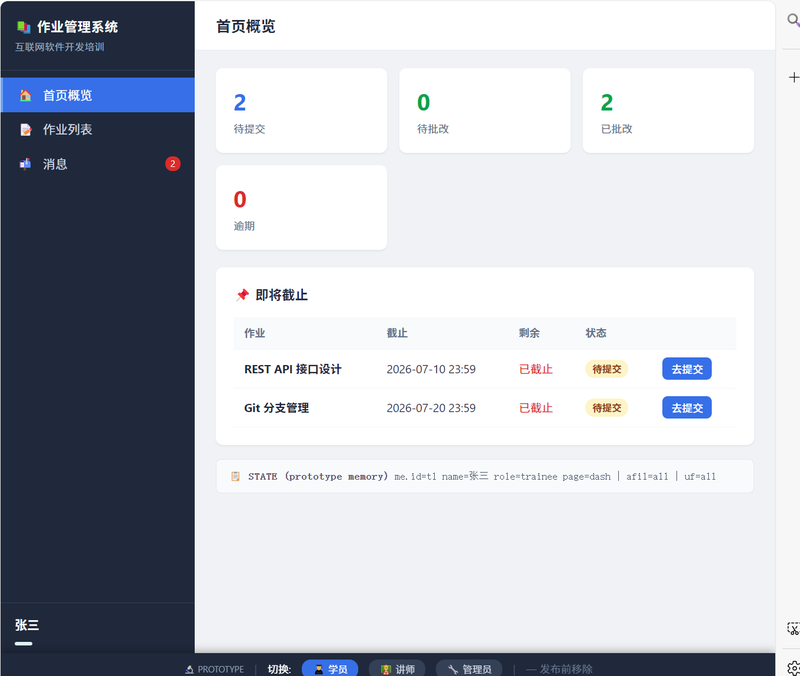Click the search icon at right edge
The image size is (800, 676).
(x=793, y=20)
